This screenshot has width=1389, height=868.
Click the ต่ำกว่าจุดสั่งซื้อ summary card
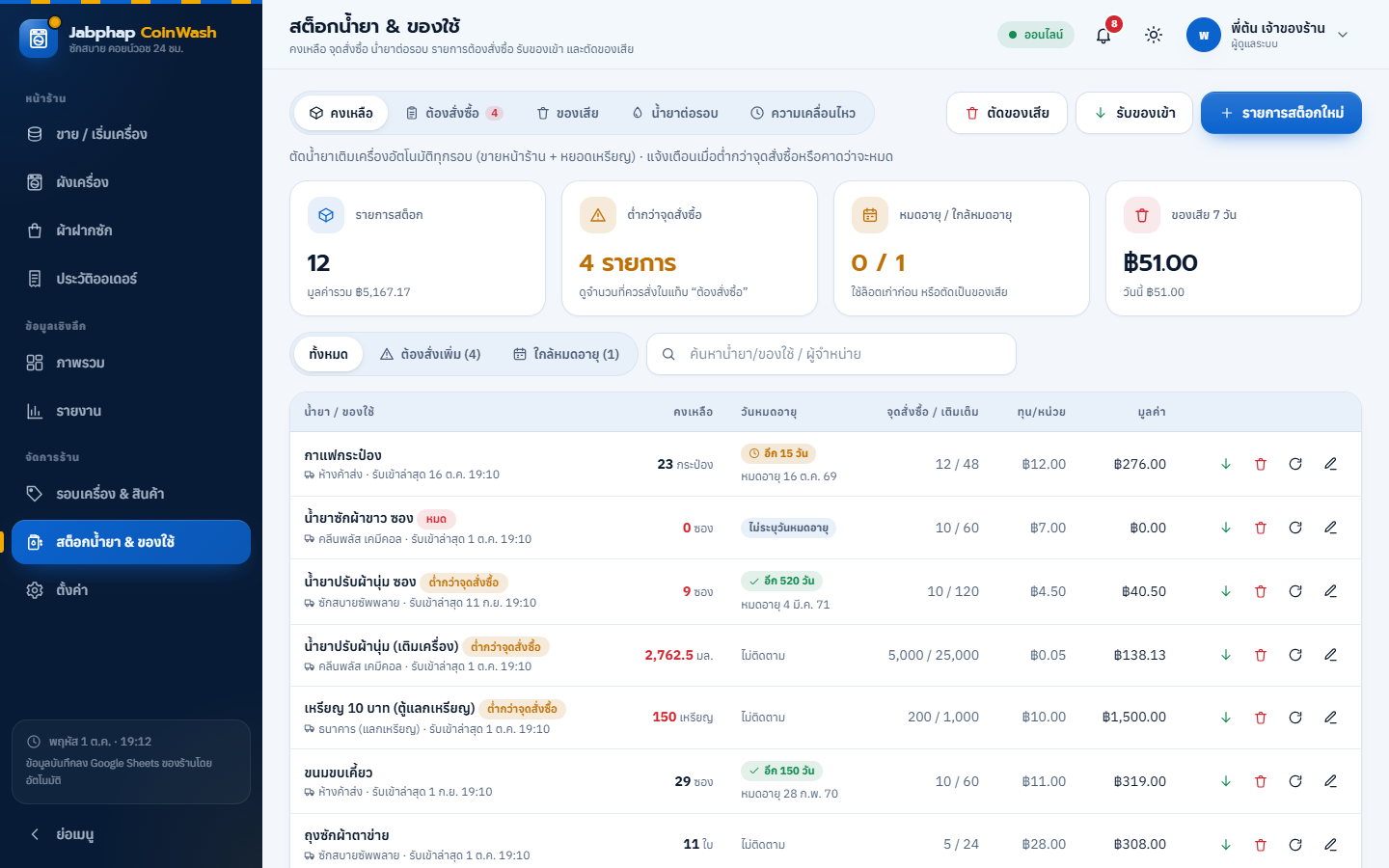pos(690,249)
